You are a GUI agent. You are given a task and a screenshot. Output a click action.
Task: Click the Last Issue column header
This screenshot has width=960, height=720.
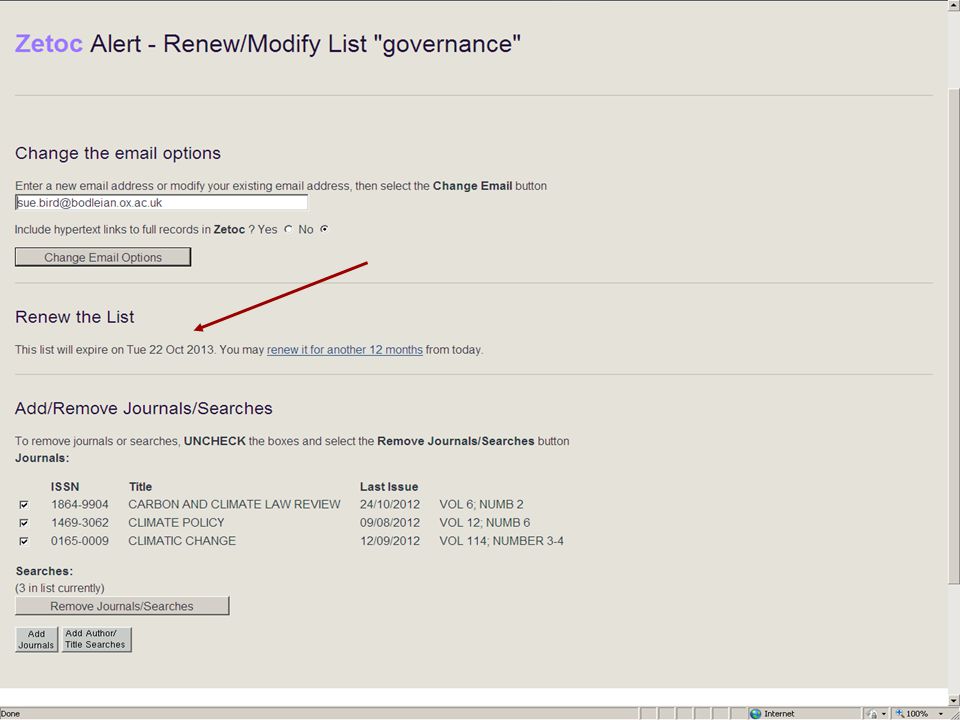point(389,487)
